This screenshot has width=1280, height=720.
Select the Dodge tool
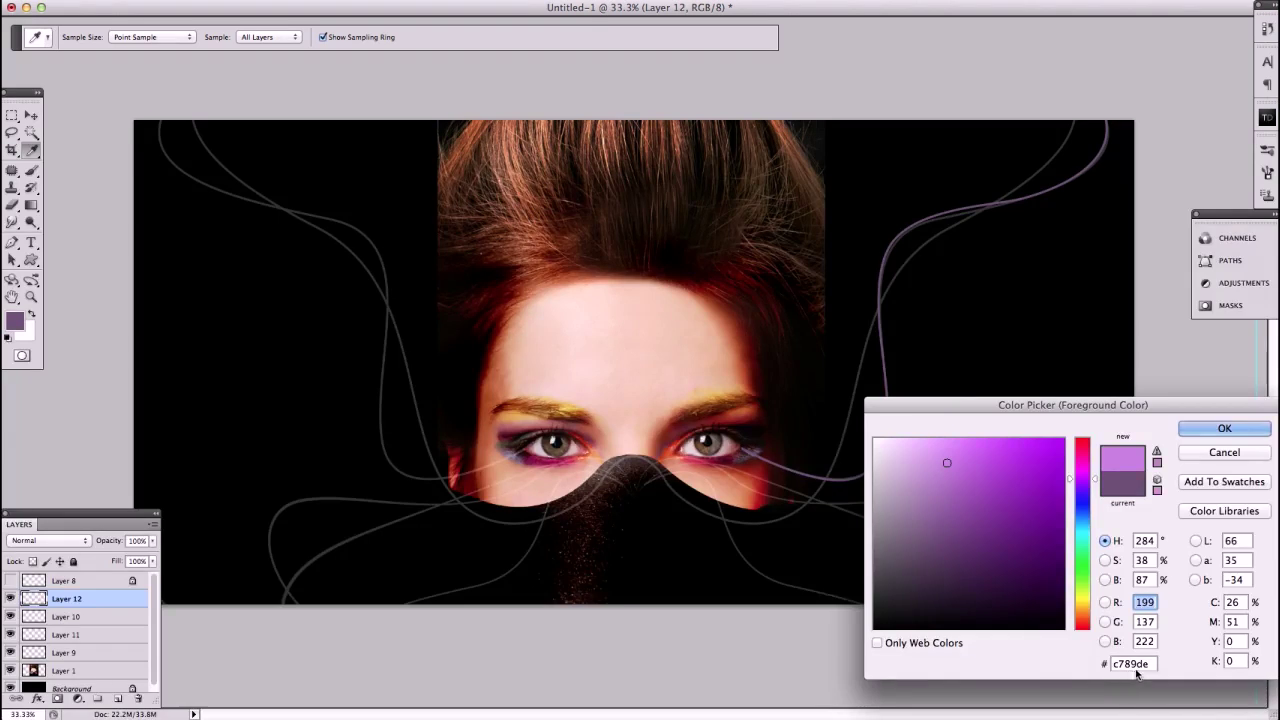[x=31, y=222]
